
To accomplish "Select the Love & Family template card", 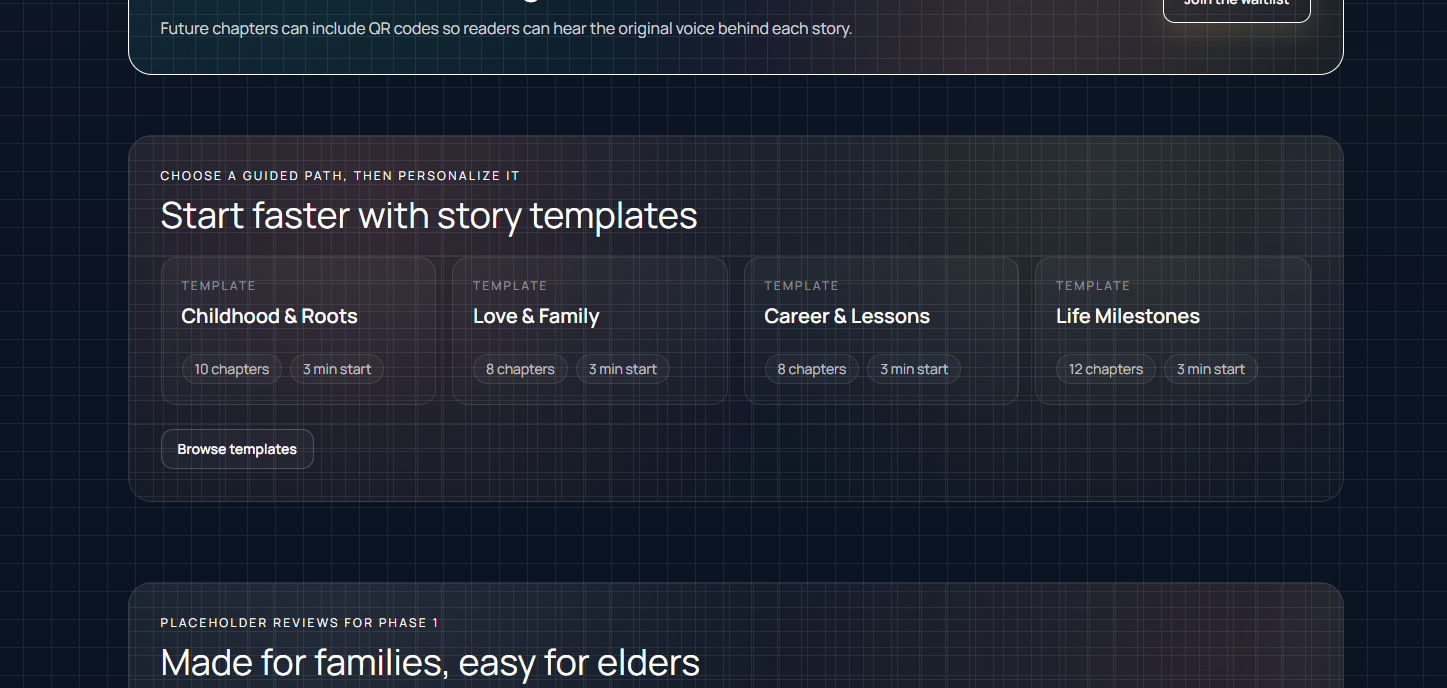I will 589,330.
